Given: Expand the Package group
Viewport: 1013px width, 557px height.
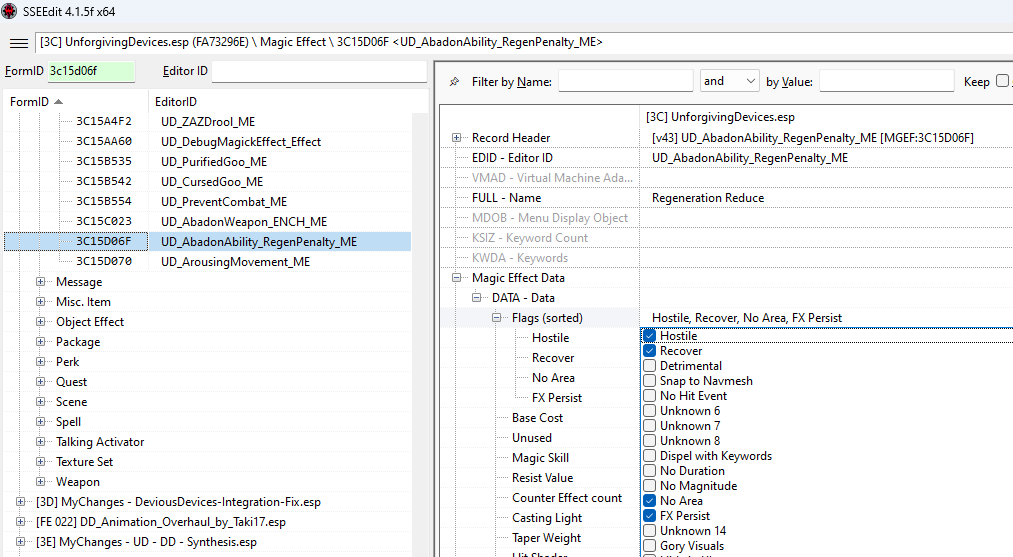Looking at the screenshot, I should [41, 342].
